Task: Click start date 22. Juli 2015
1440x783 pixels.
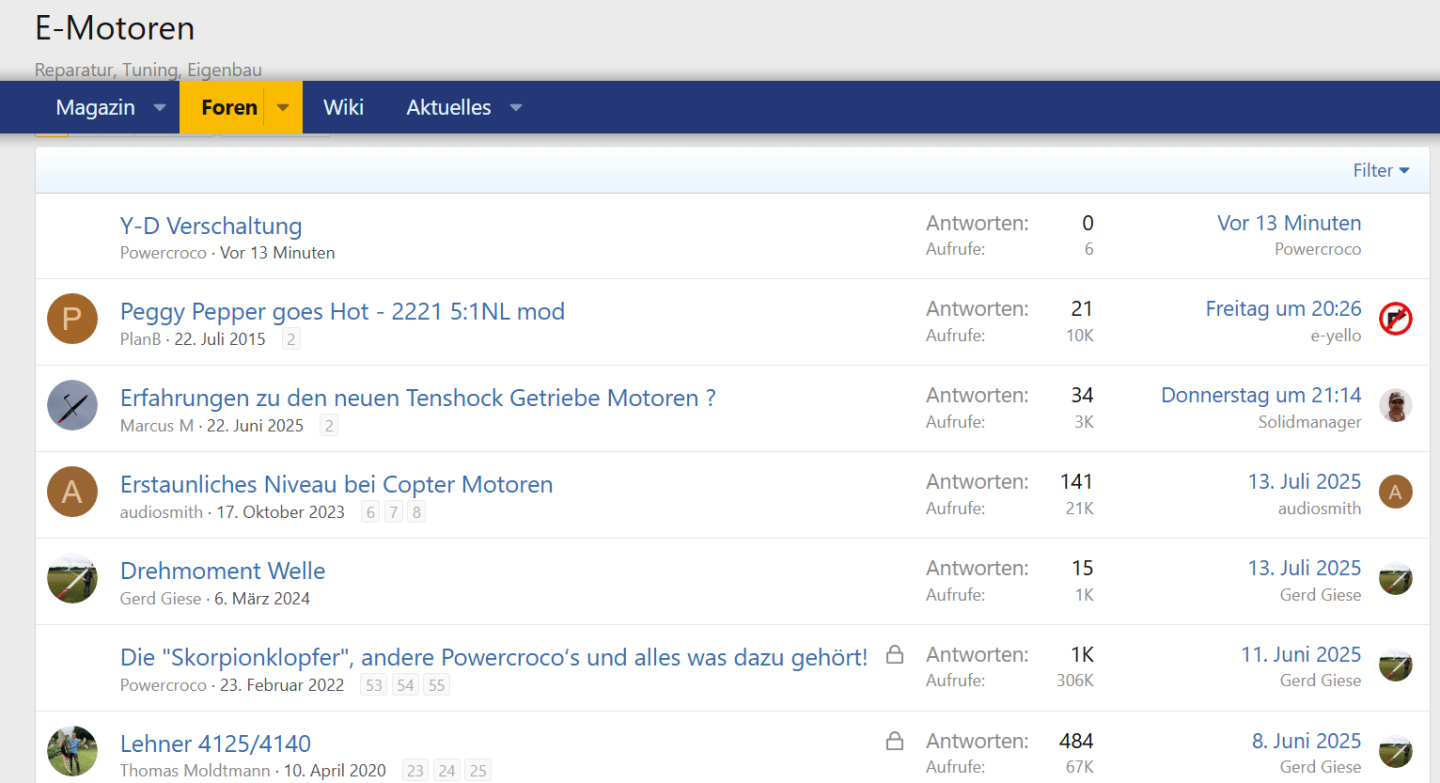Action: tap(220, 339)
